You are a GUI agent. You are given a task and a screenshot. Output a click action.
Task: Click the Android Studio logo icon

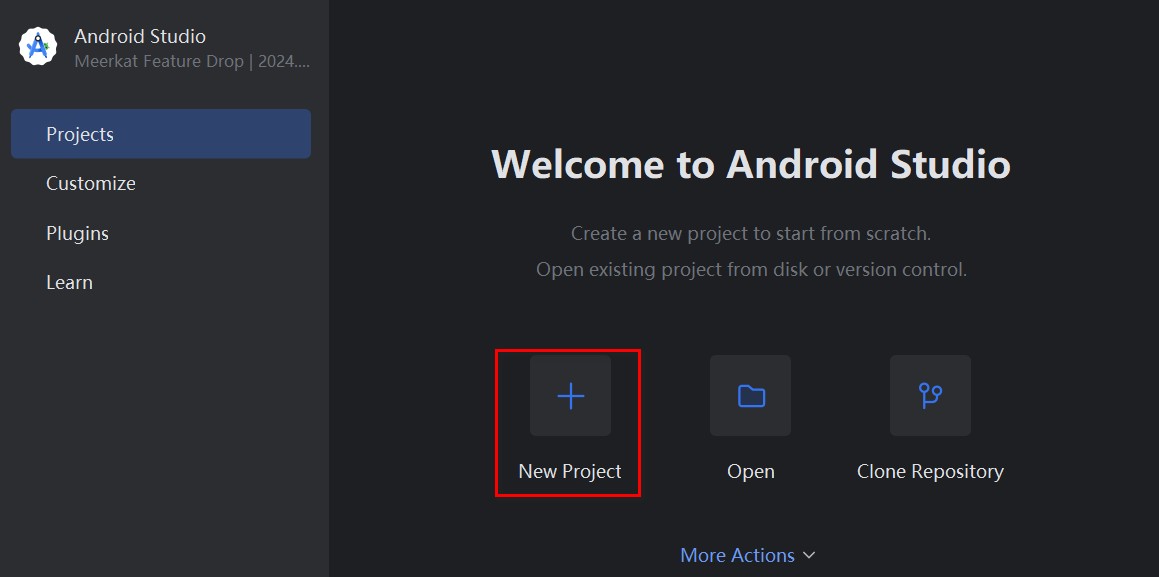coord(38,47)
